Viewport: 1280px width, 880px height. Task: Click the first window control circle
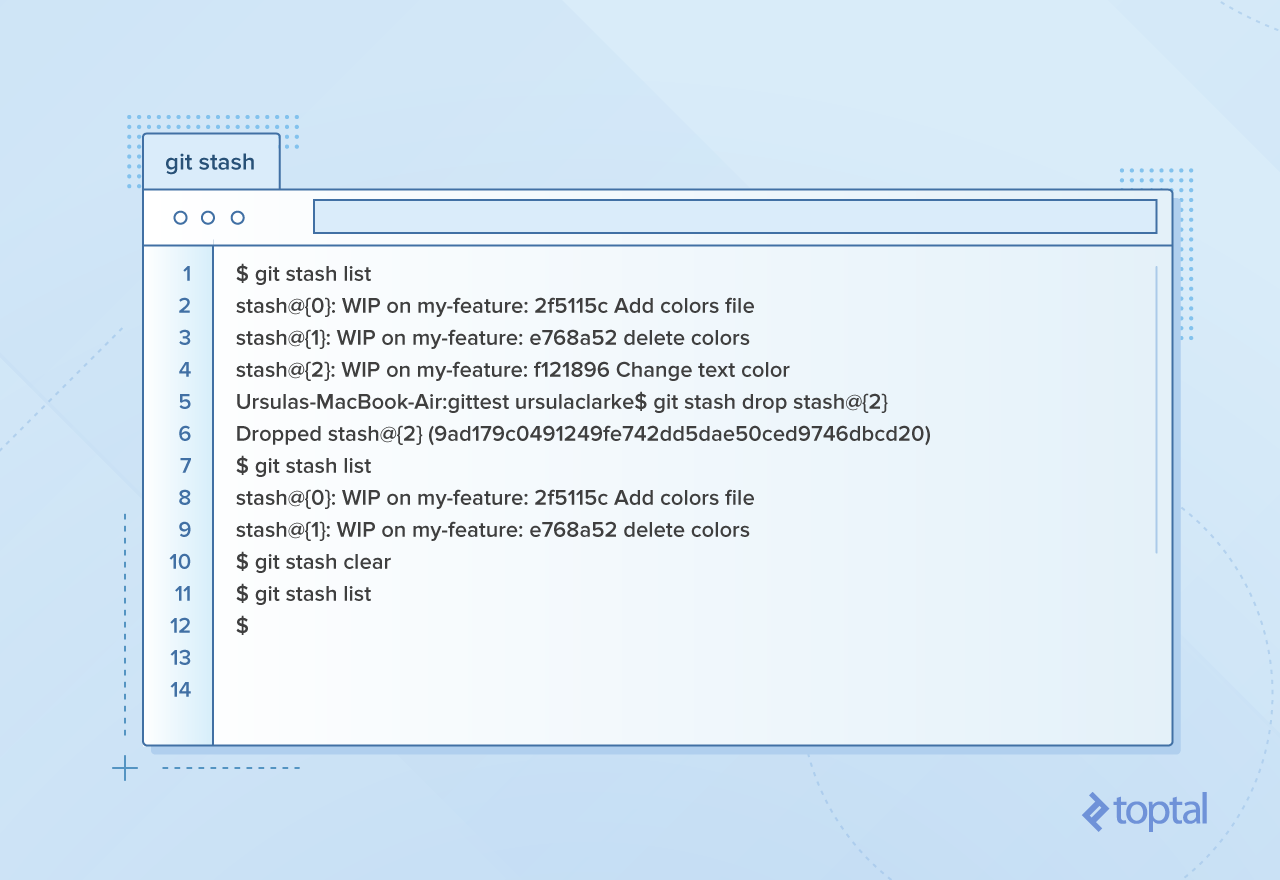(x=180, y=218)
